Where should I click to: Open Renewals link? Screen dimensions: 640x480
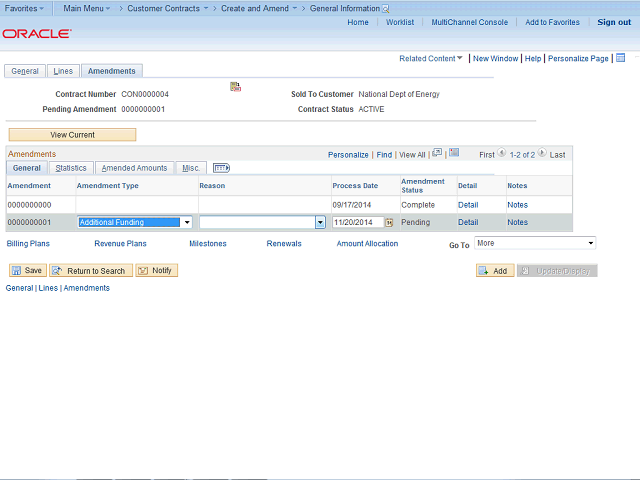click(x=284, y=244)
